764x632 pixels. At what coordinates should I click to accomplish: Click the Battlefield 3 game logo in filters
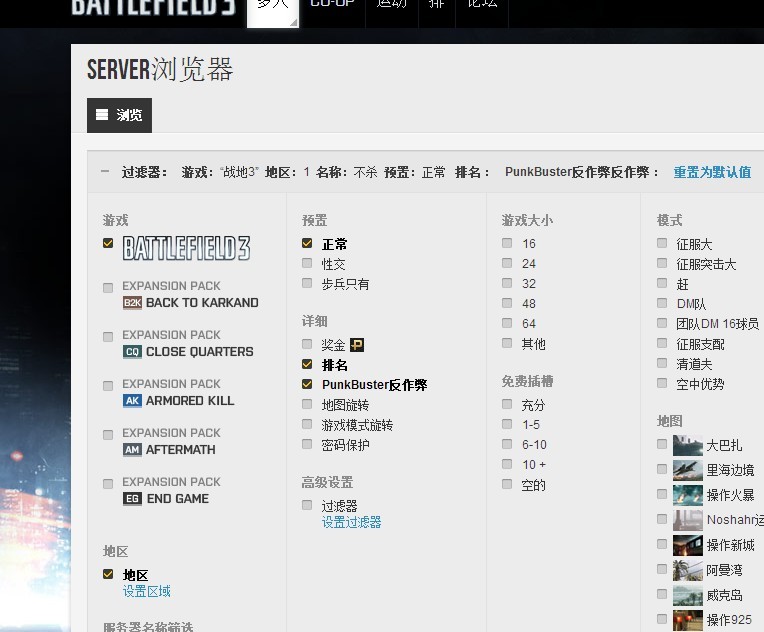coord(186,248)
